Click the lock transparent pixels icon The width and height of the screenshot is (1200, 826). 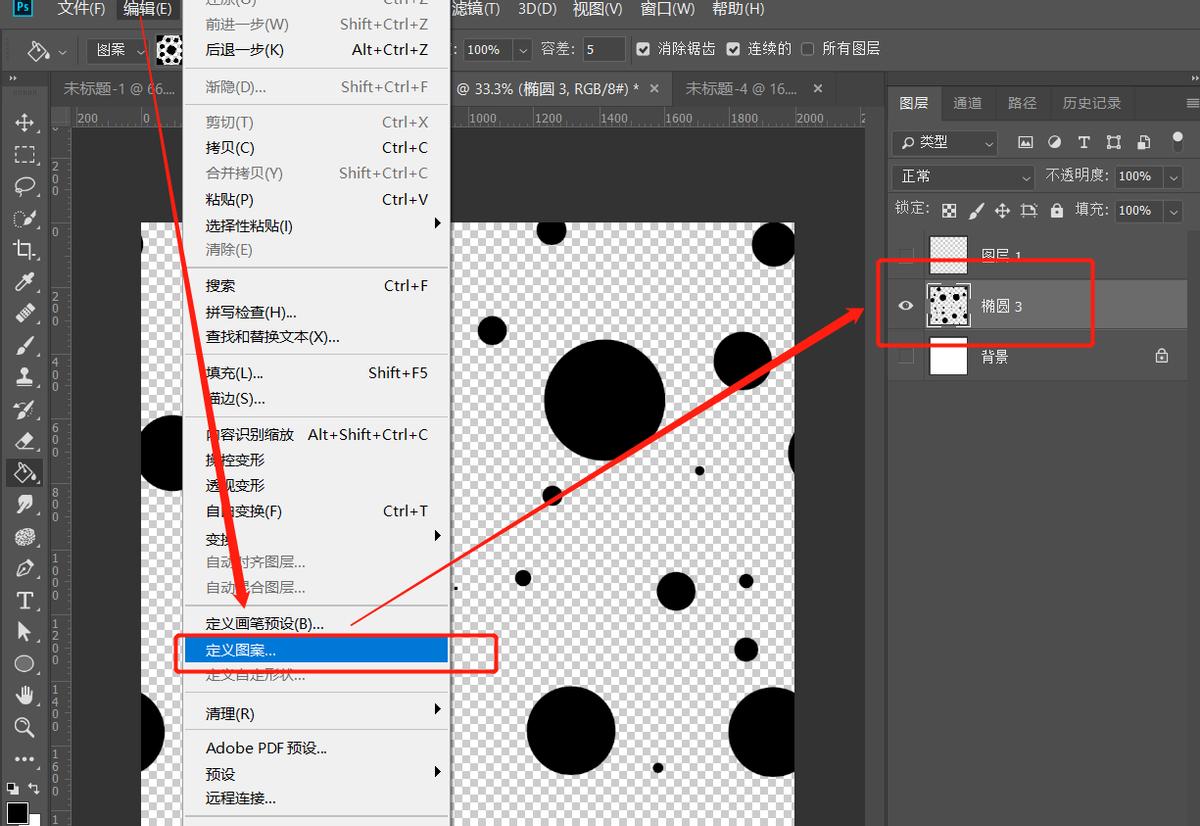949,211
